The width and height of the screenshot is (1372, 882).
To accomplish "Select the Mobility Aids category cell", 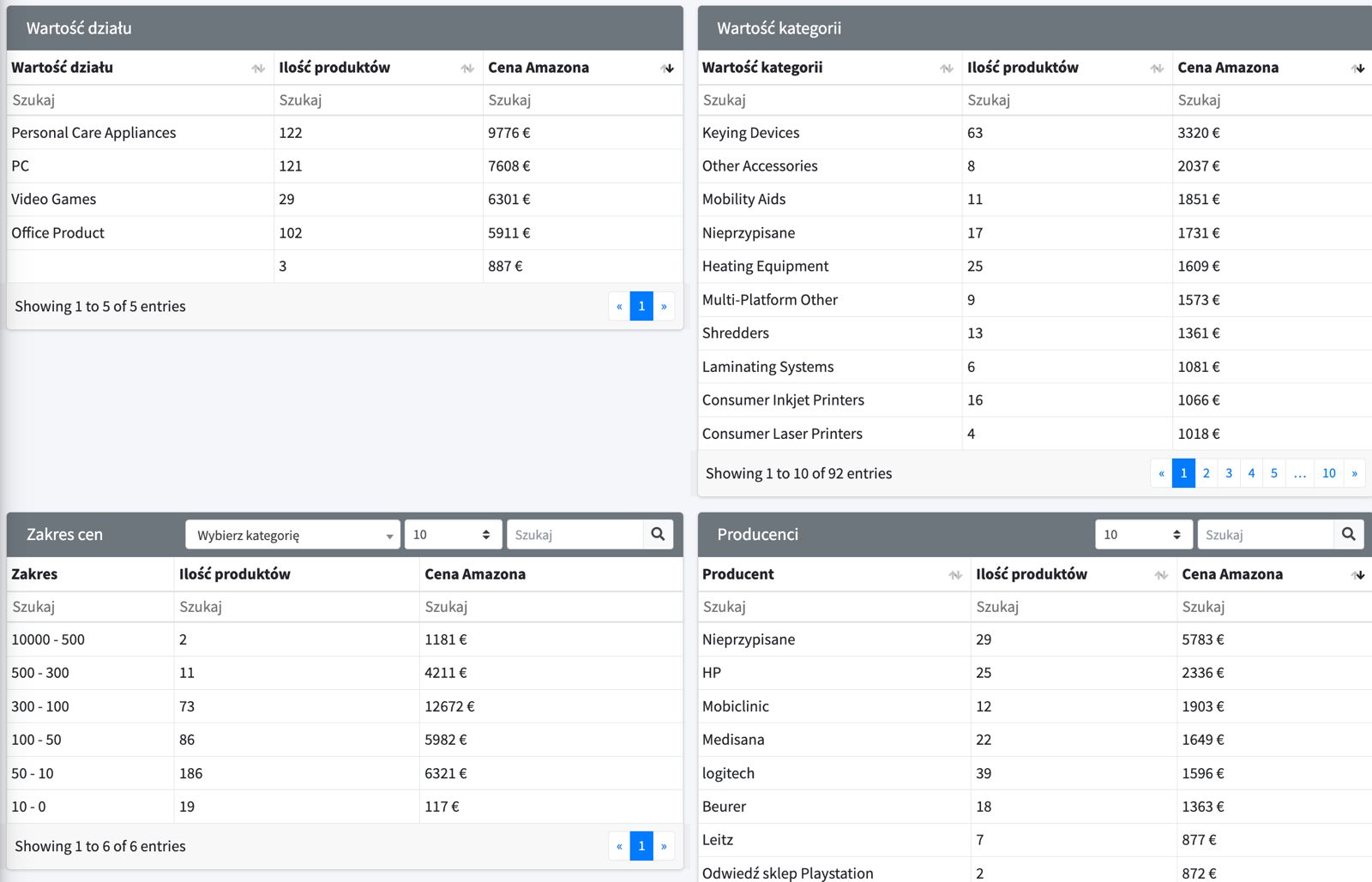I will 829,199.
